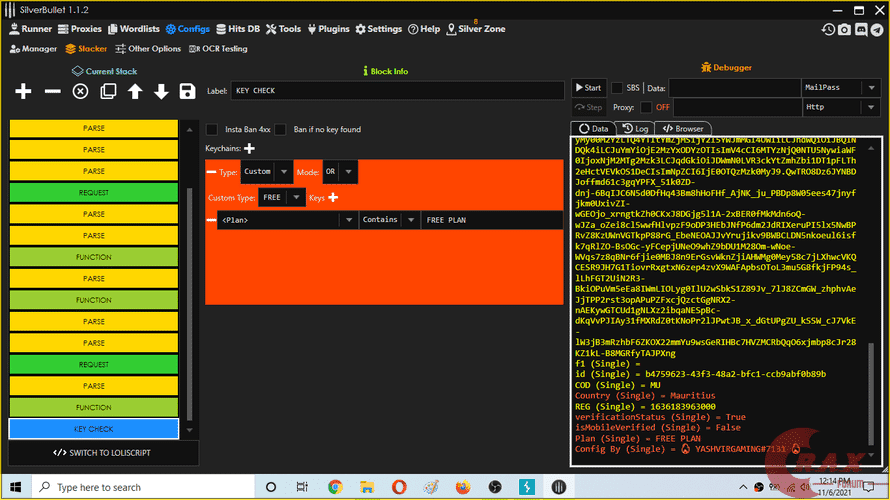
Task: Show hidden system tray icons
Action: (x=742, y=487)
